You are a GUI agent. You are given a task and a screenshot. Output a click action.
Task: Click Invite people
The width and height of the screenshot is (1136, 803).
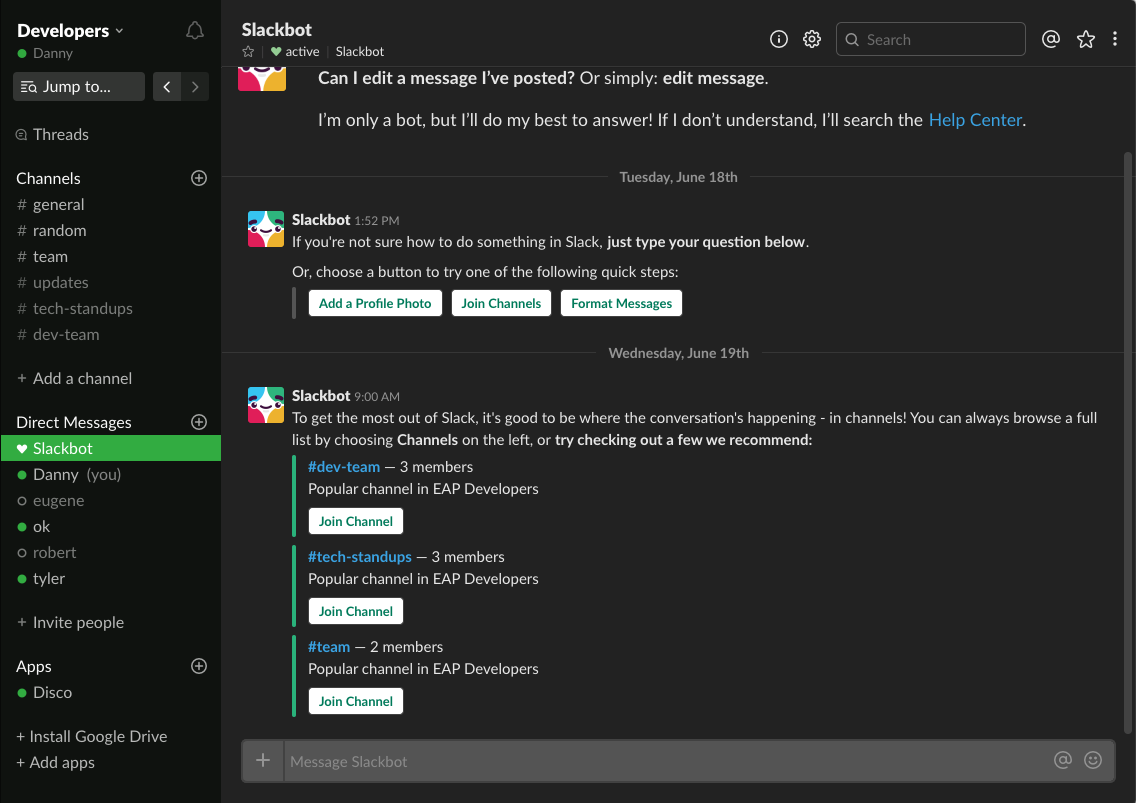pyautogui.click(x=70, y=623)
